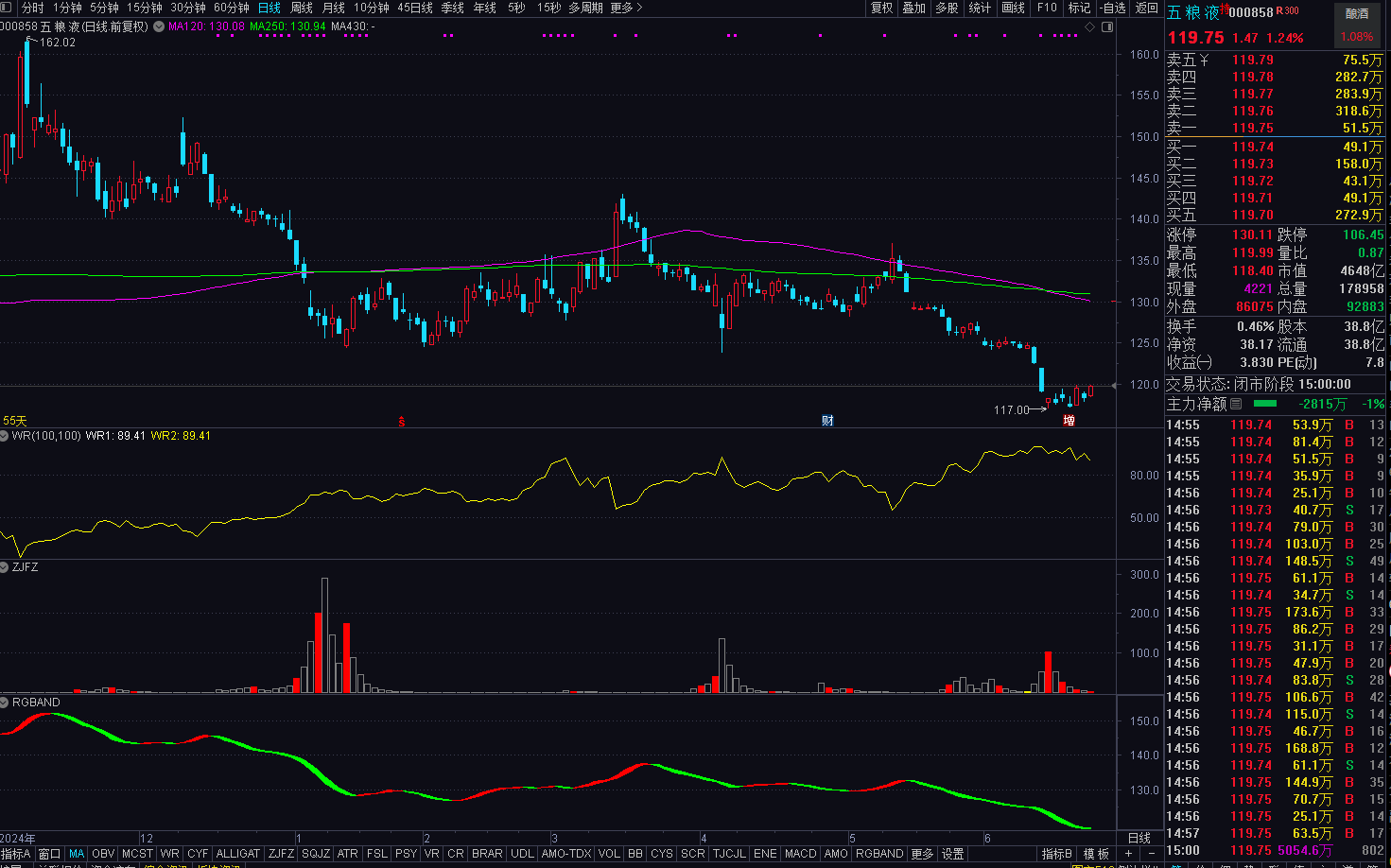
Task: Select the 15分钟 period tab
Action: (145, 8)
